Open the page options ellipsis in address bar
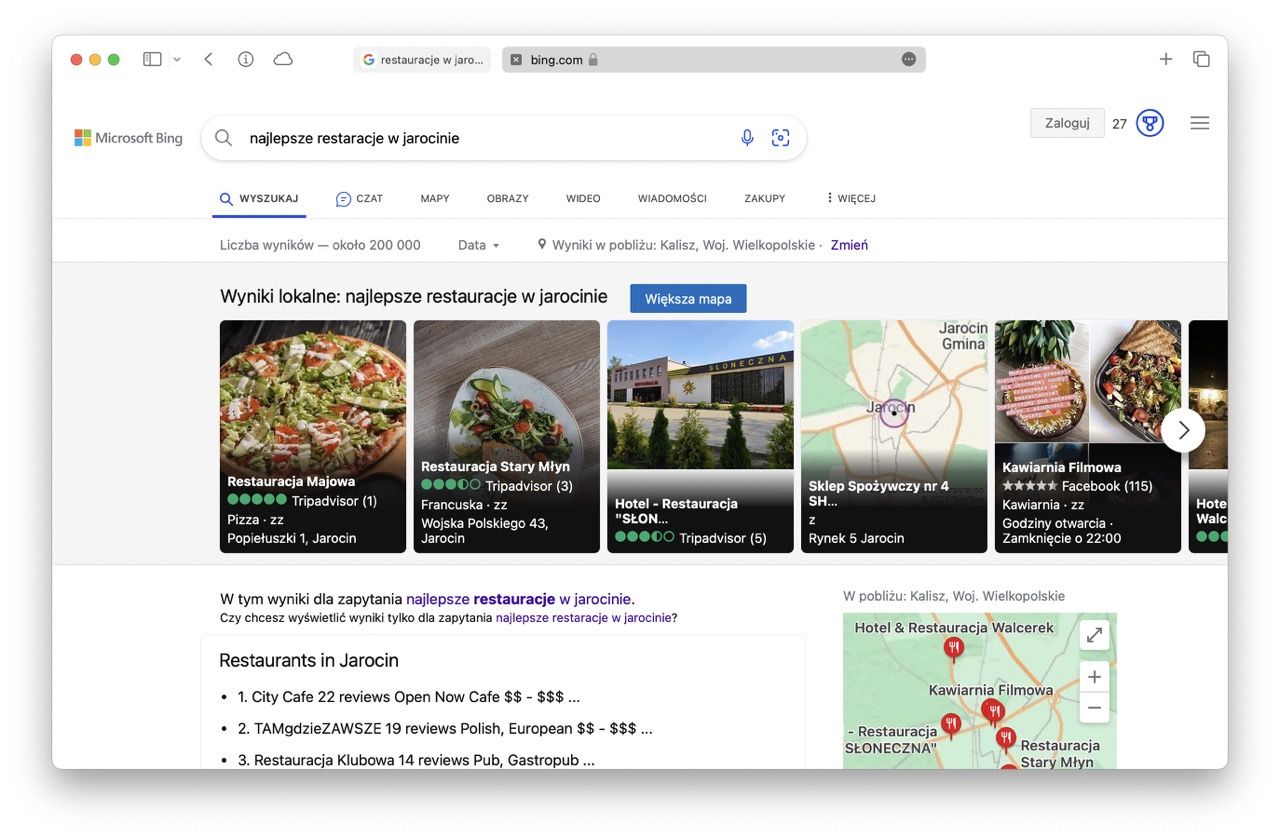This screenshot has height=838, width=1280. coord(908,60)
